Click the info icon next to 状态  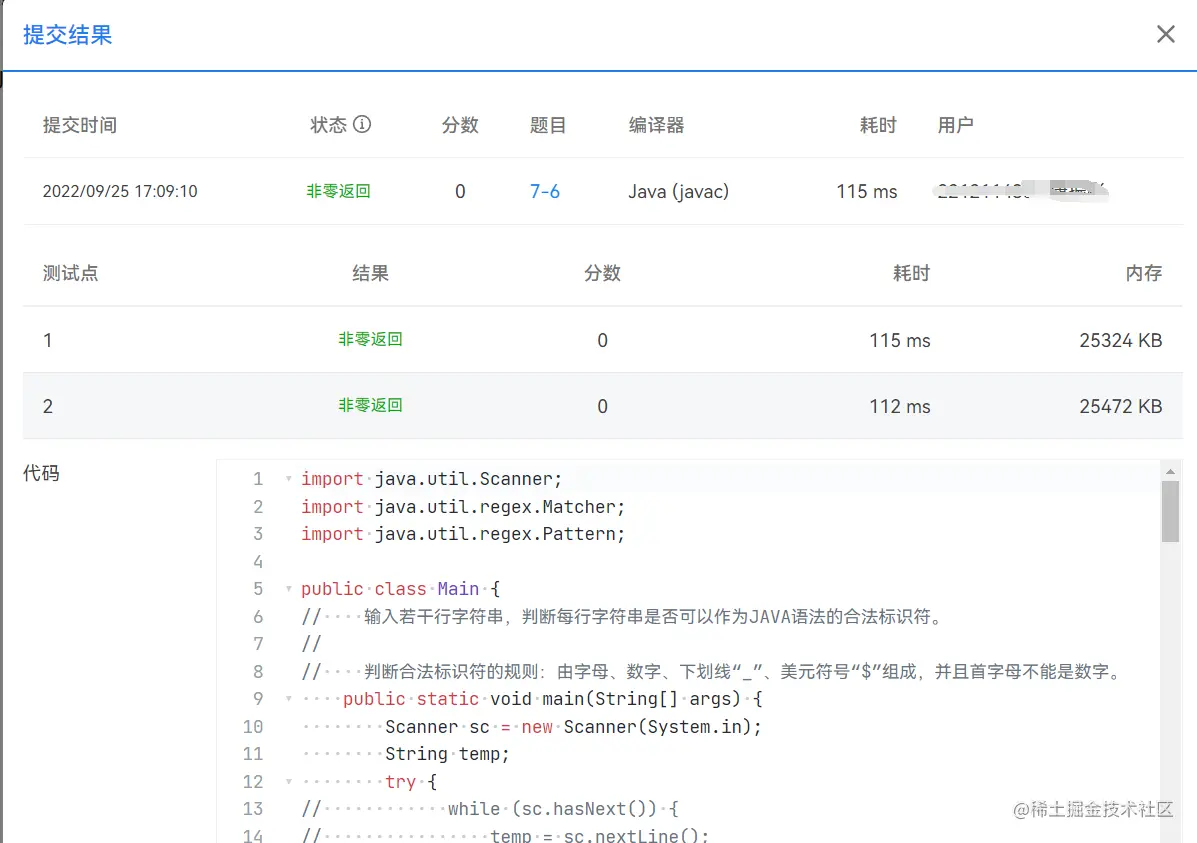[362, 124]
